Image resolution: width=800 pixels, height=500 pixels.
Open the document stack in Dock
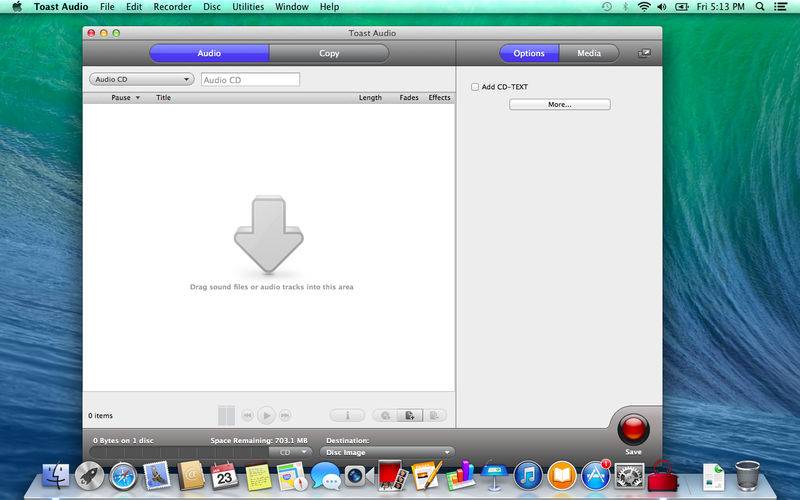click(x=713, y=477)
